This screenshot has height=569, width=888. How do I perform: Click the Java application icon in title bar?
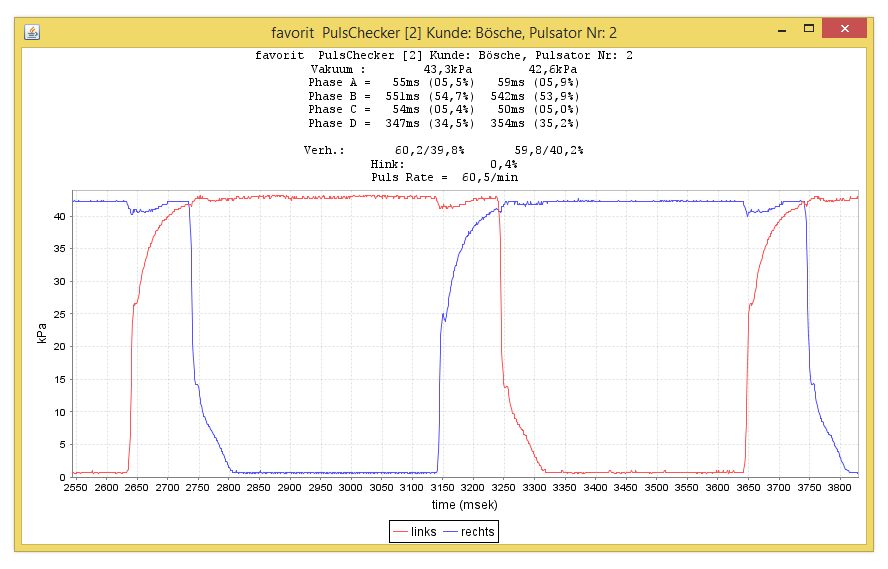32,33
